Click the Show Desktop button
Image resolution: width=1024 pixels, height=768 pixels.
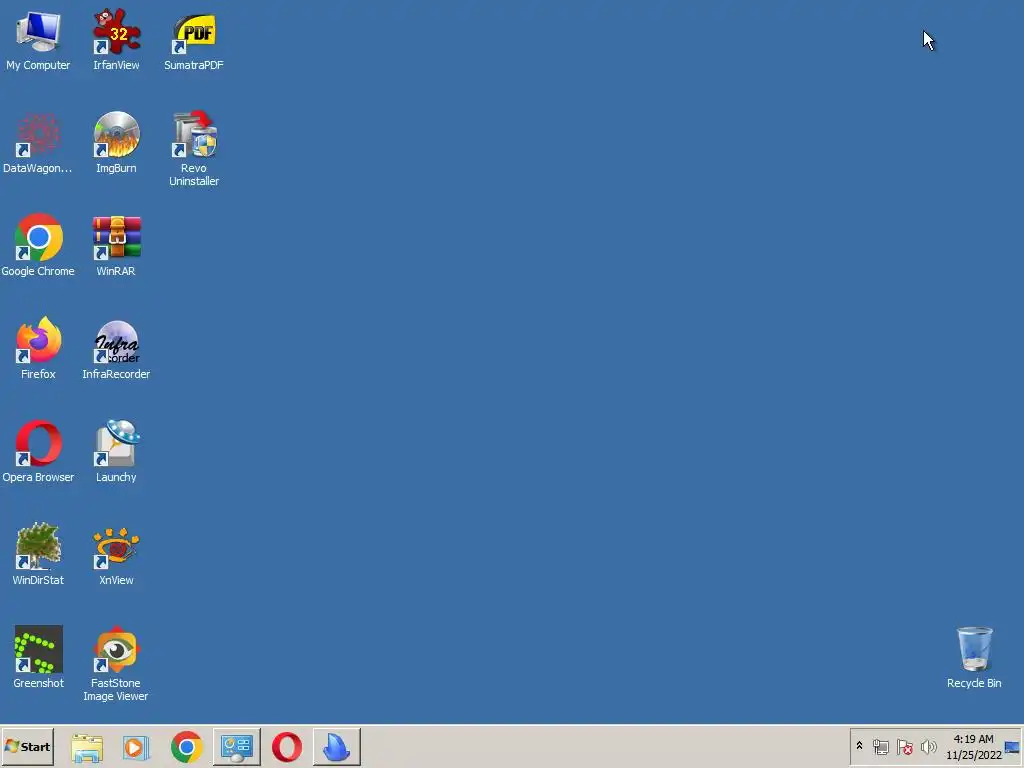point(1013,747)
